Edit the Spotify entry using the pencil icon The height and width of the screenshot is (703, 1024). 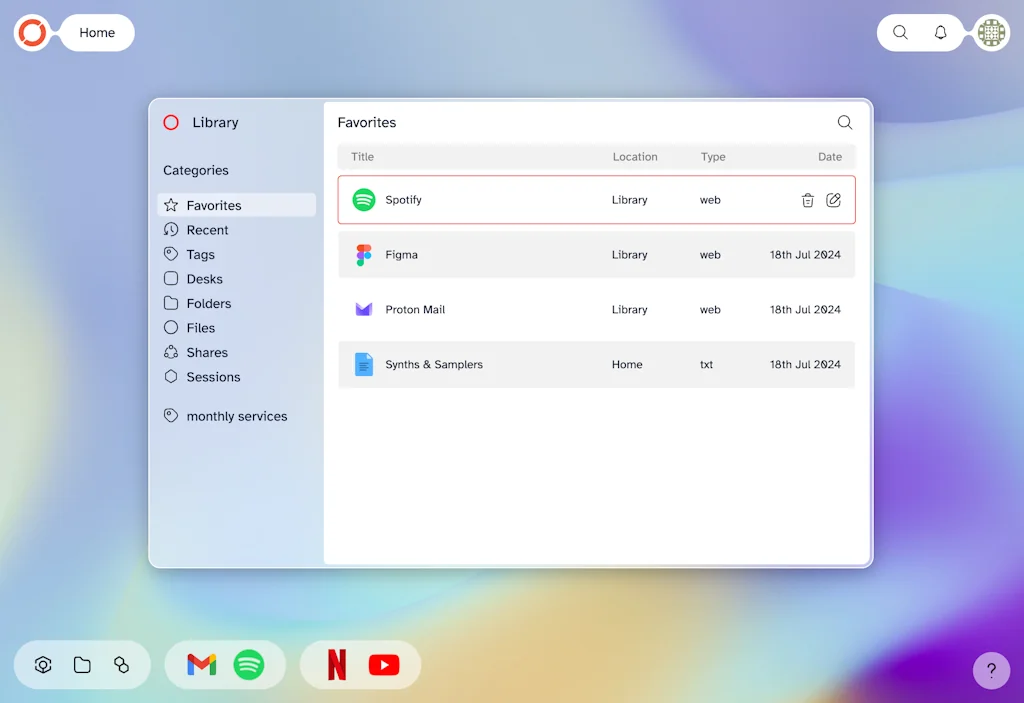pos(834,200)
